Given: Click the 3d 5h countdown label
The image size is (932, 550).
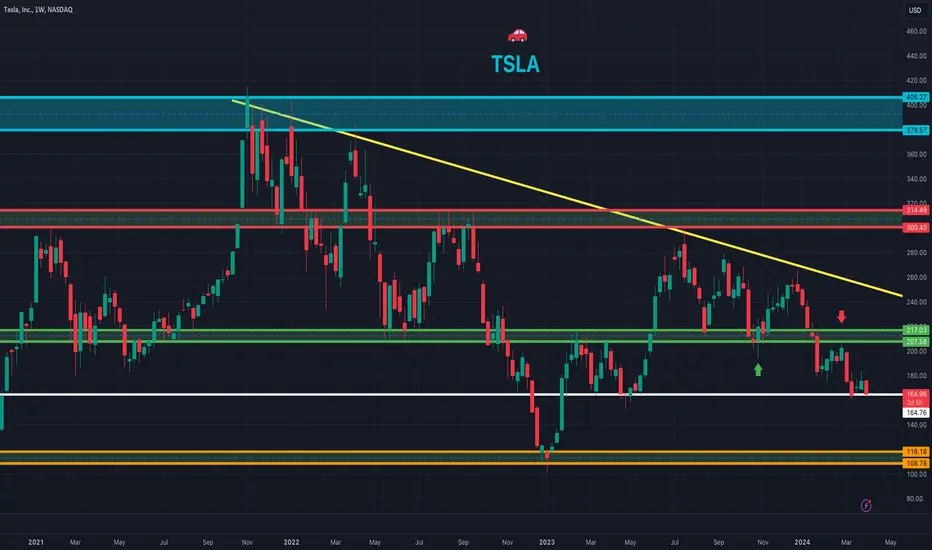Looking at the screenshot, I should [x=915, y=403].
